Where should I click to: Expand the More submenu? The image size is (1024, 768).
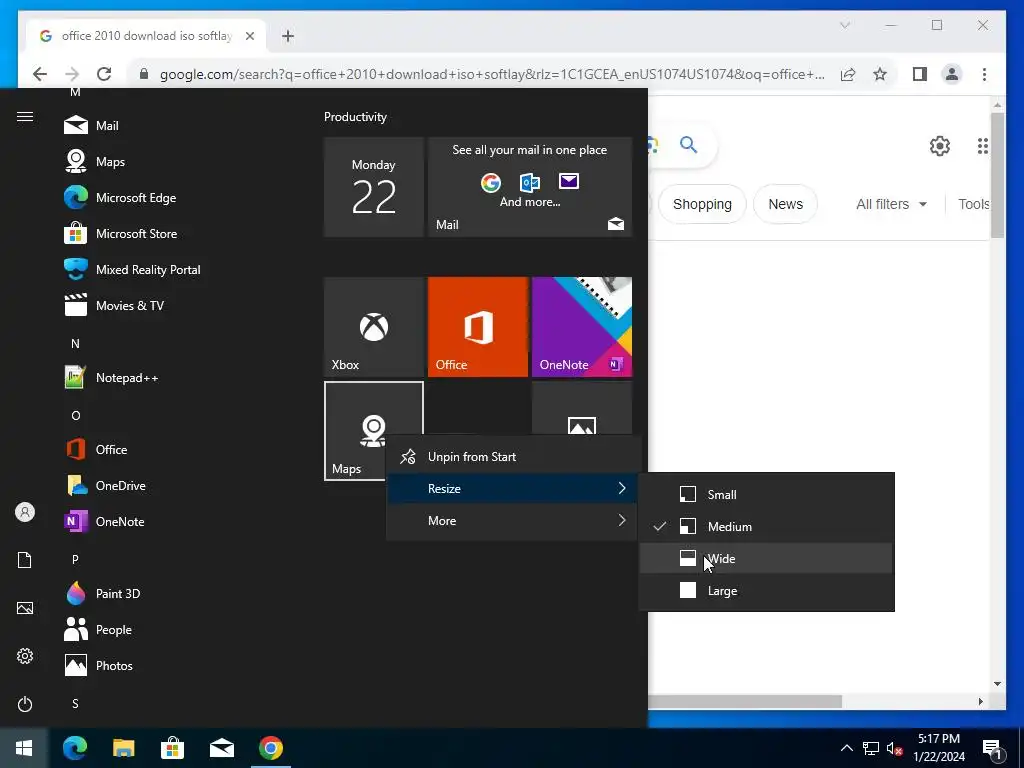(x=512, y=520)
